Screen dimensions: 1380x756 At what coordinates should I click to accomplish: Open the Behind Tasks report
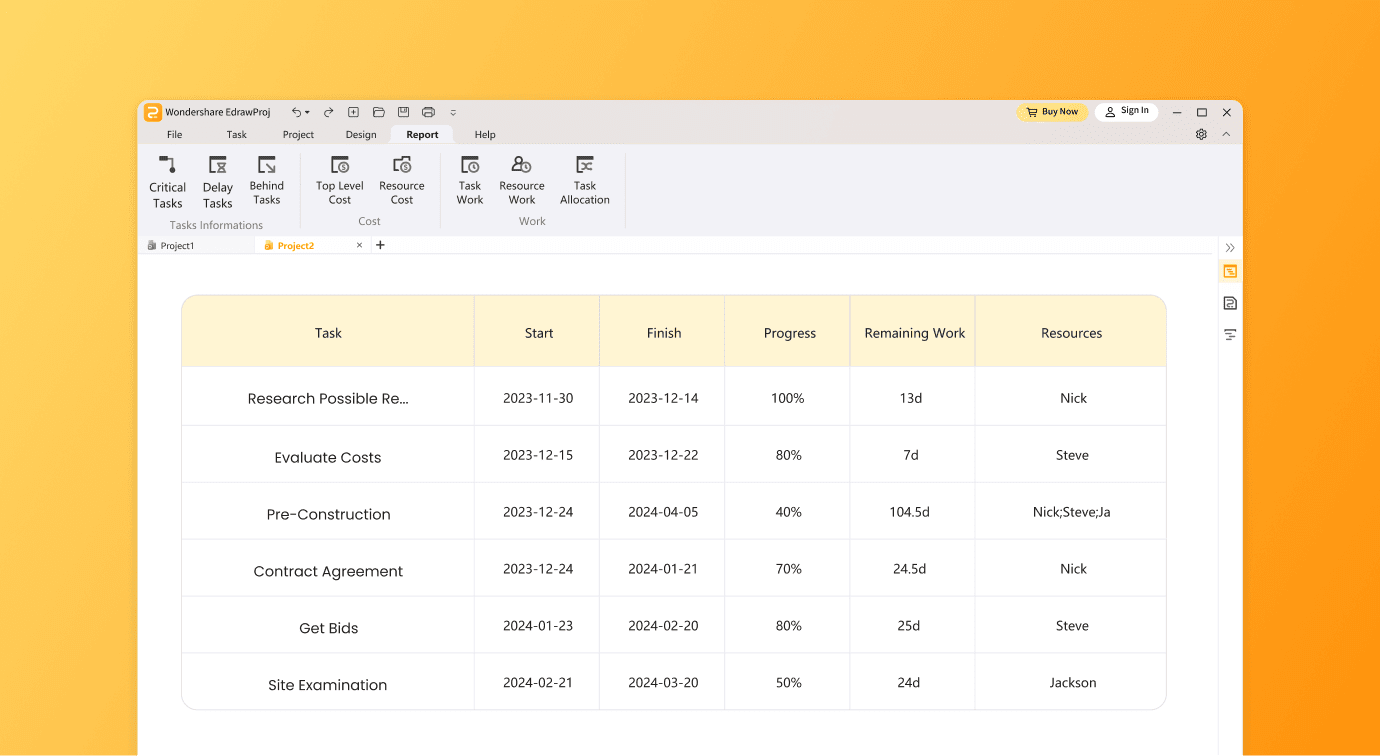[x=267, y=180]
